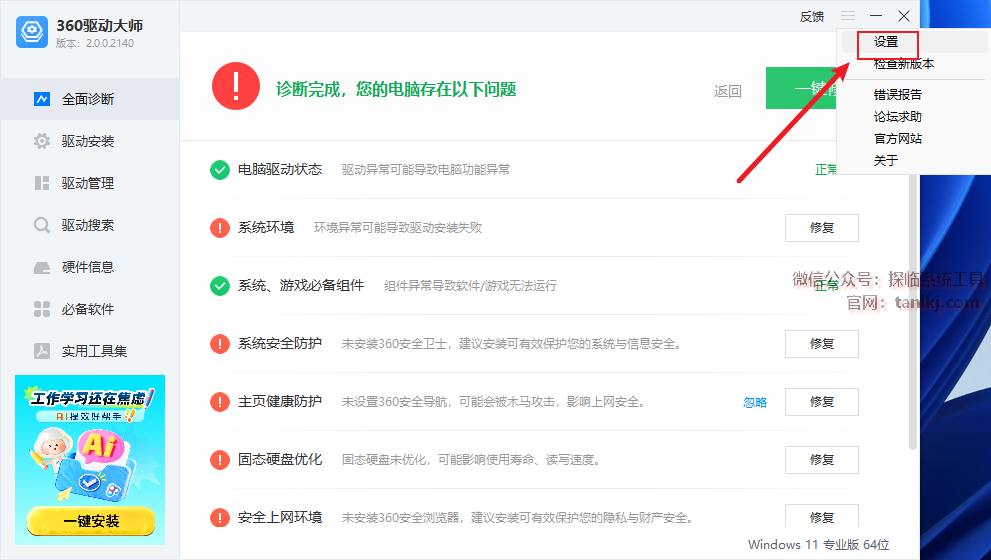Click description 固态硬盘未优化，可能影响使用寿命

pos(471,460)
